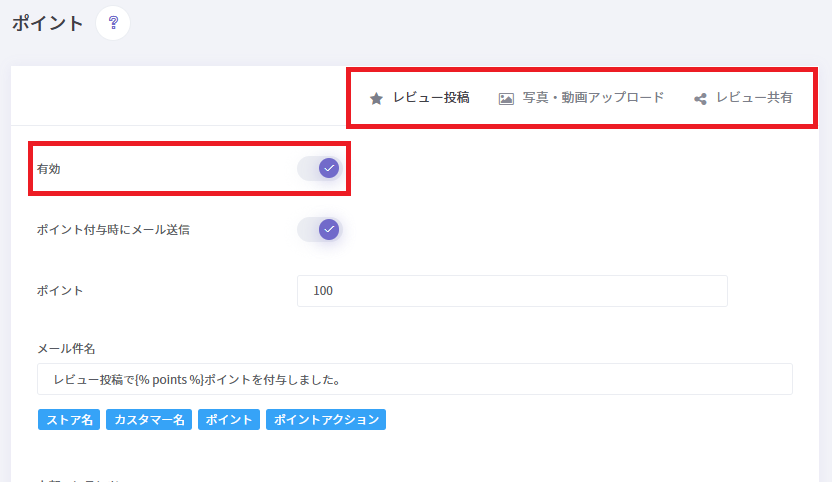Switch to the レビュー投稿 tab
This screenshot has height=482, width=832.
pos(430,98)
